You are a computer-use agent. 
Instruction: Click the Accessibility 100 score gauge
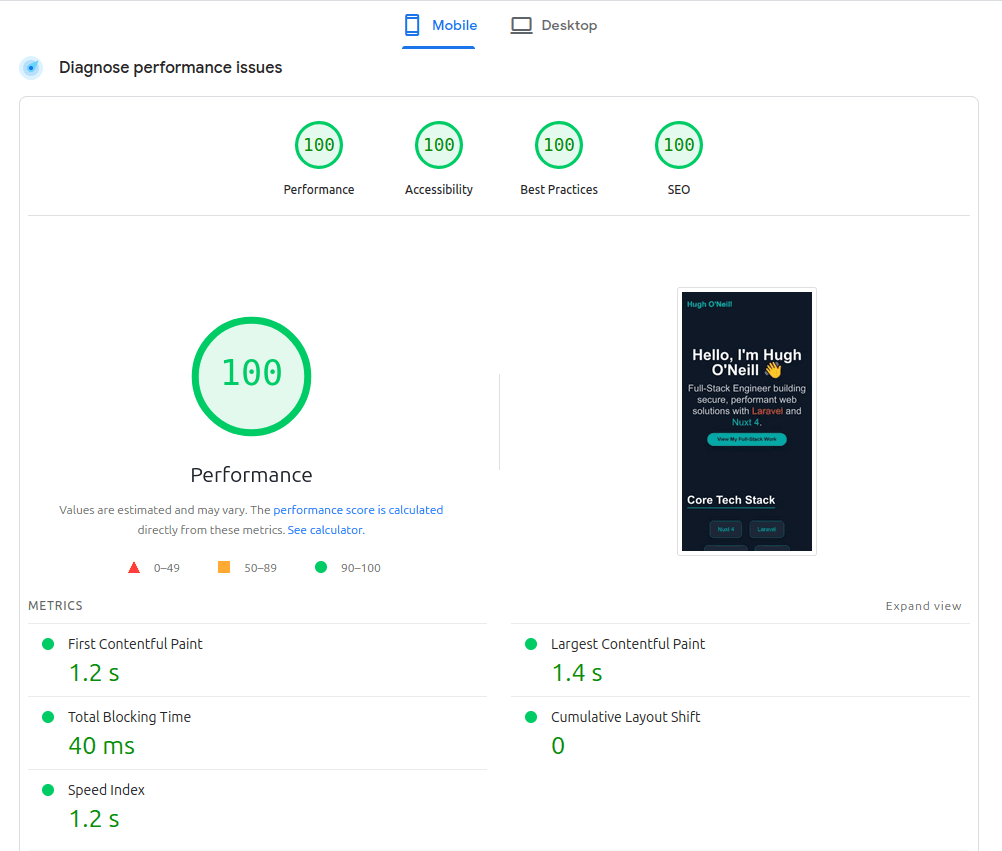[x=438, y=144]
